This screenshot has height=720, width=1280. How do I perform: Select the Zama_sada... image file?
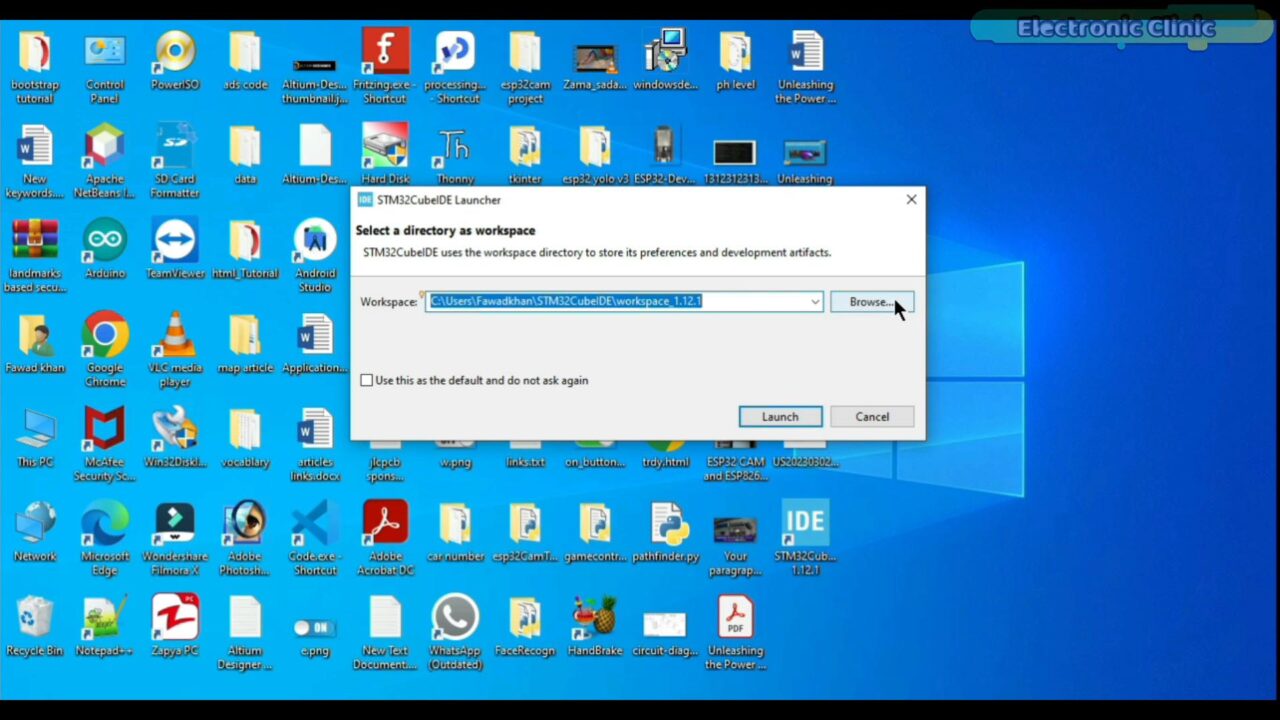pyautogui.click(x=595, y=66)
